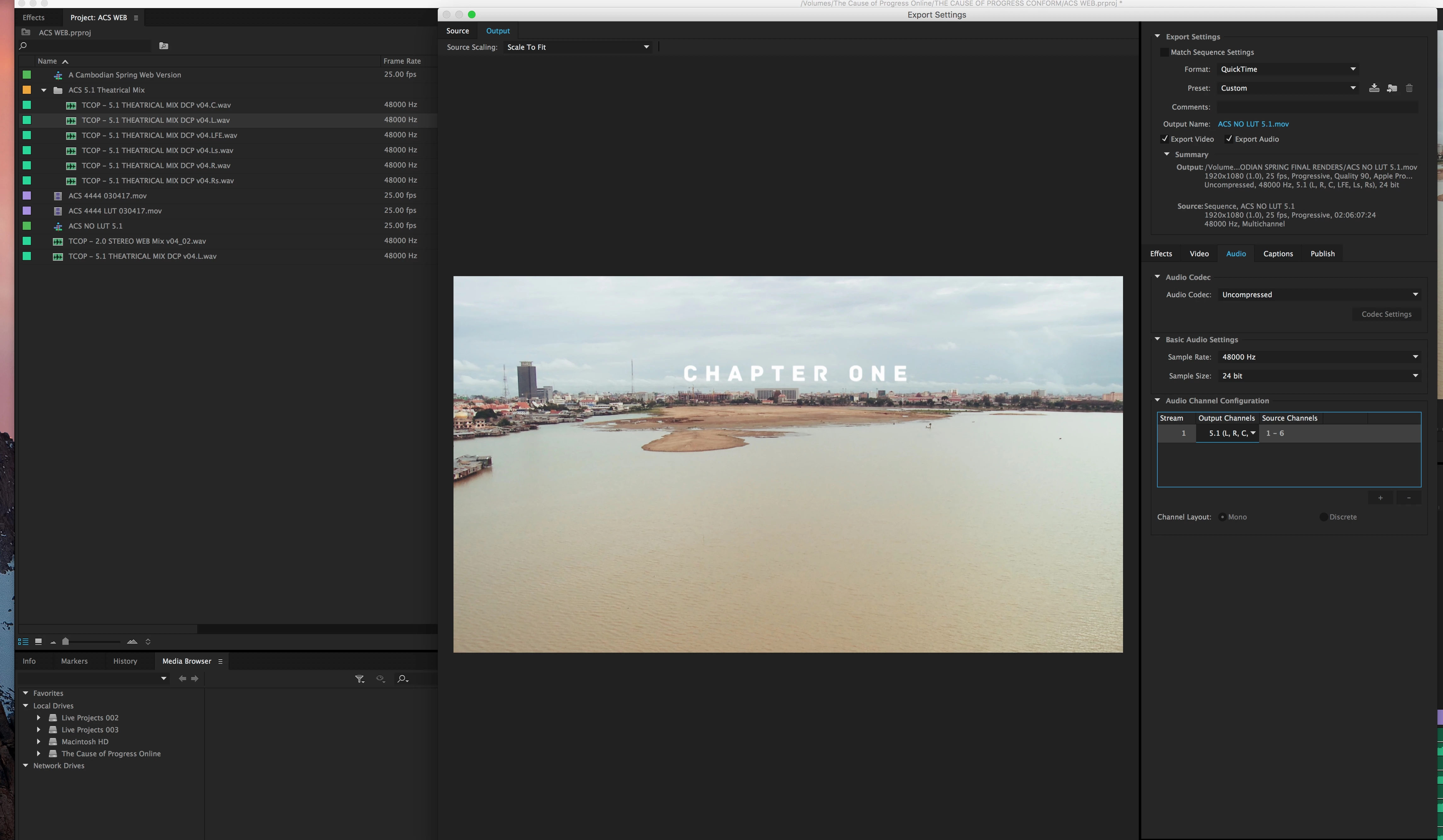Open the Media Browser file type filter
The height and width of the screenshot is (840, 1443).
point(360,678)
